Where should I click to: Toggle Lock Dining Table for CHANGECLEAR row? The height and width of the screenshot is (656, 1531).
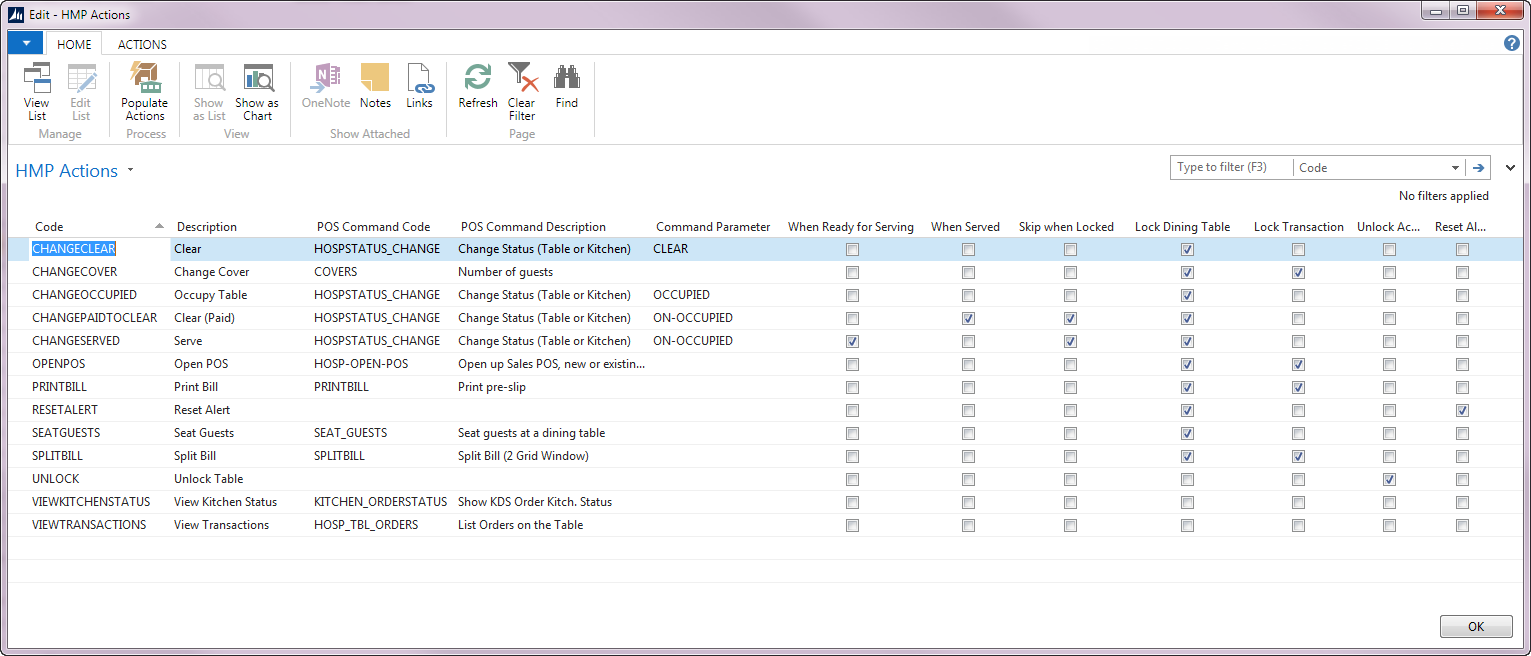tap(1187, 249)
